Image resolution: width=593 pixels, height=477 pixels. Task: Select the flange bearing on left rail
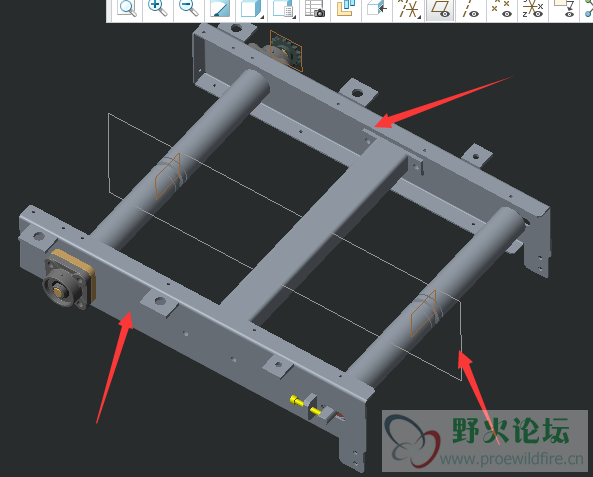pyautogui.click(x=68, y=280)
